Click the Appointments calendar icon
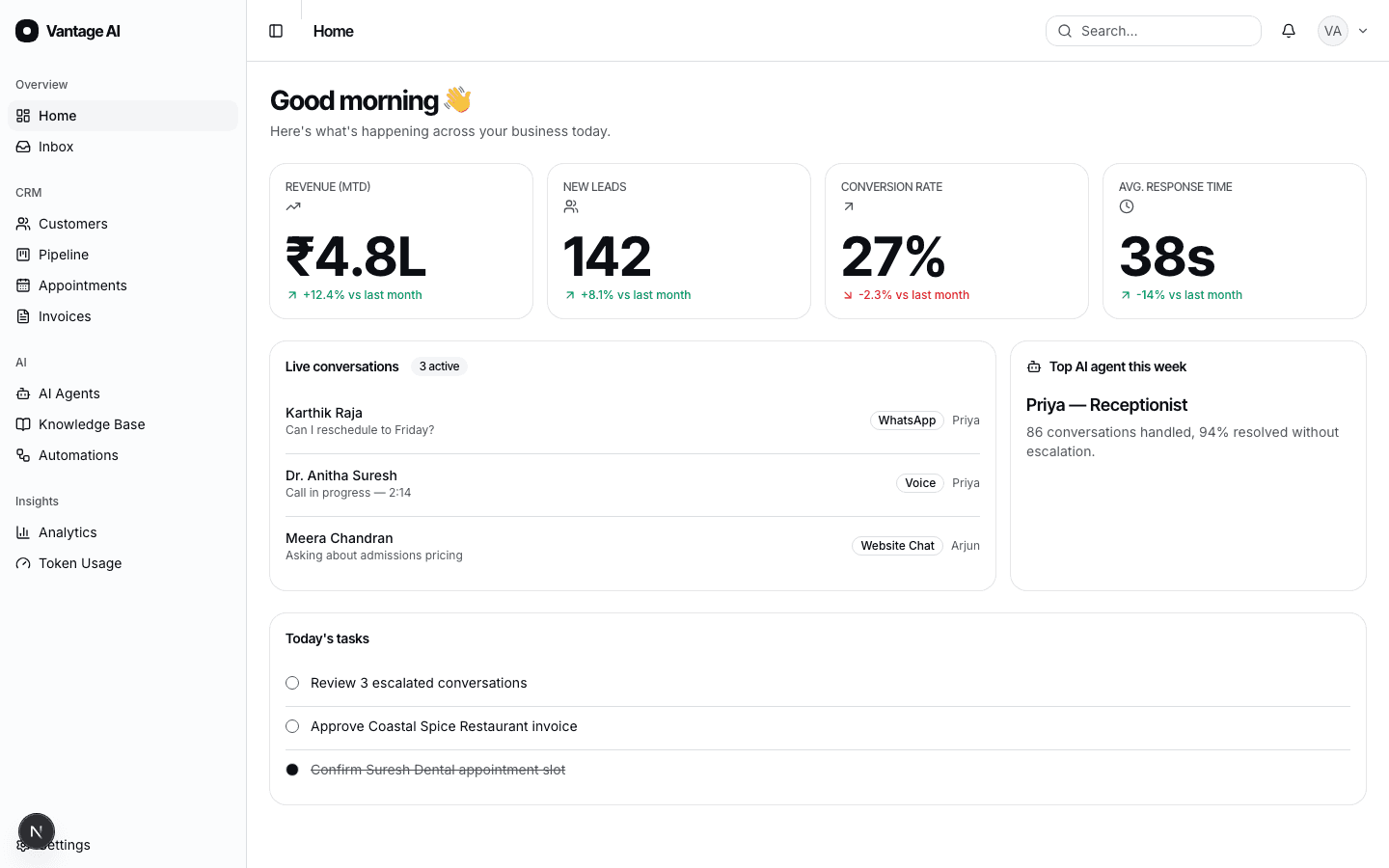Image resolution: width=1389 pixels, height=868 pixels. (x=23, y=285)
